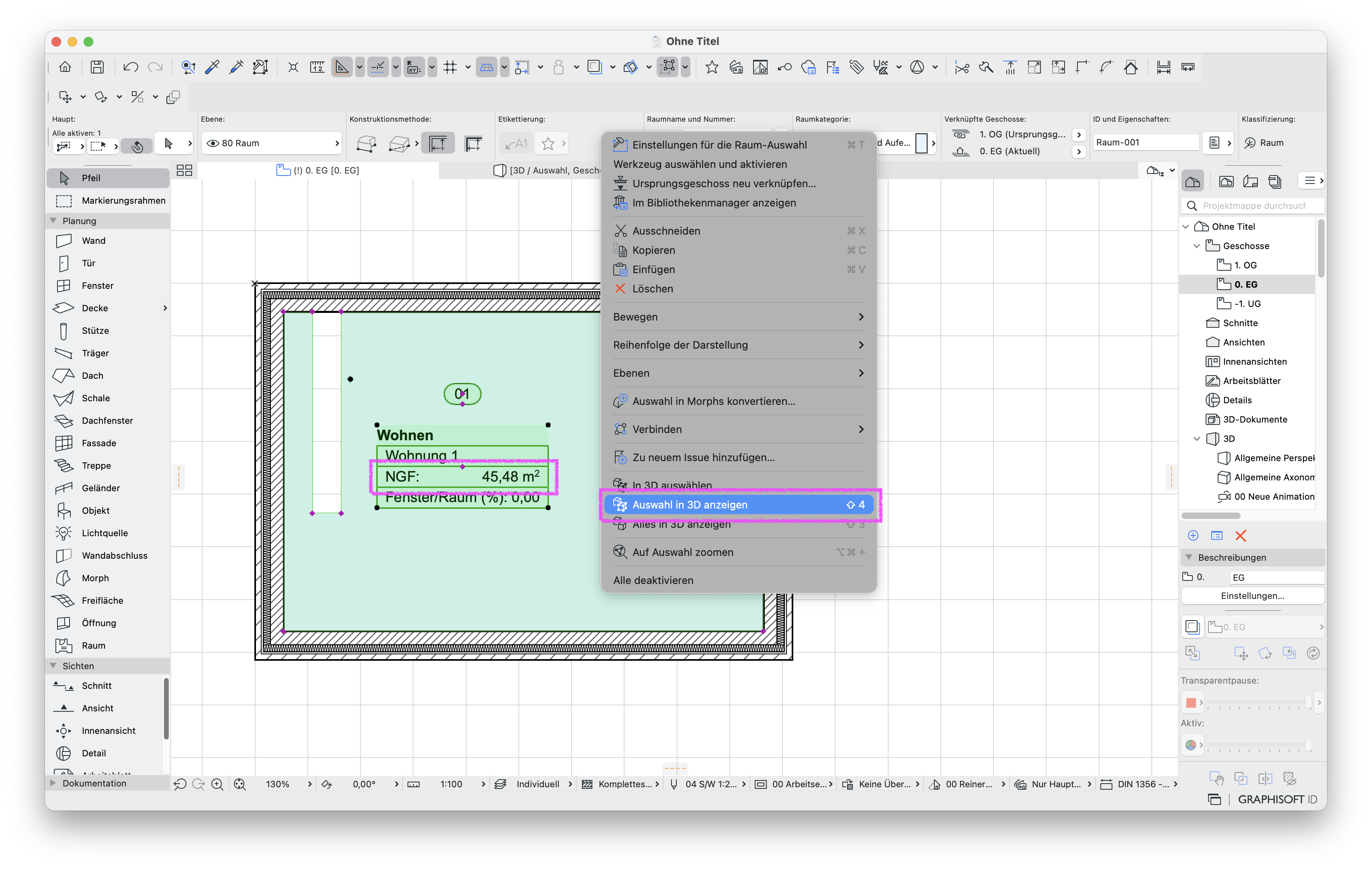
Task: Click the red delete X in navigator
Action: (1240, 536)
